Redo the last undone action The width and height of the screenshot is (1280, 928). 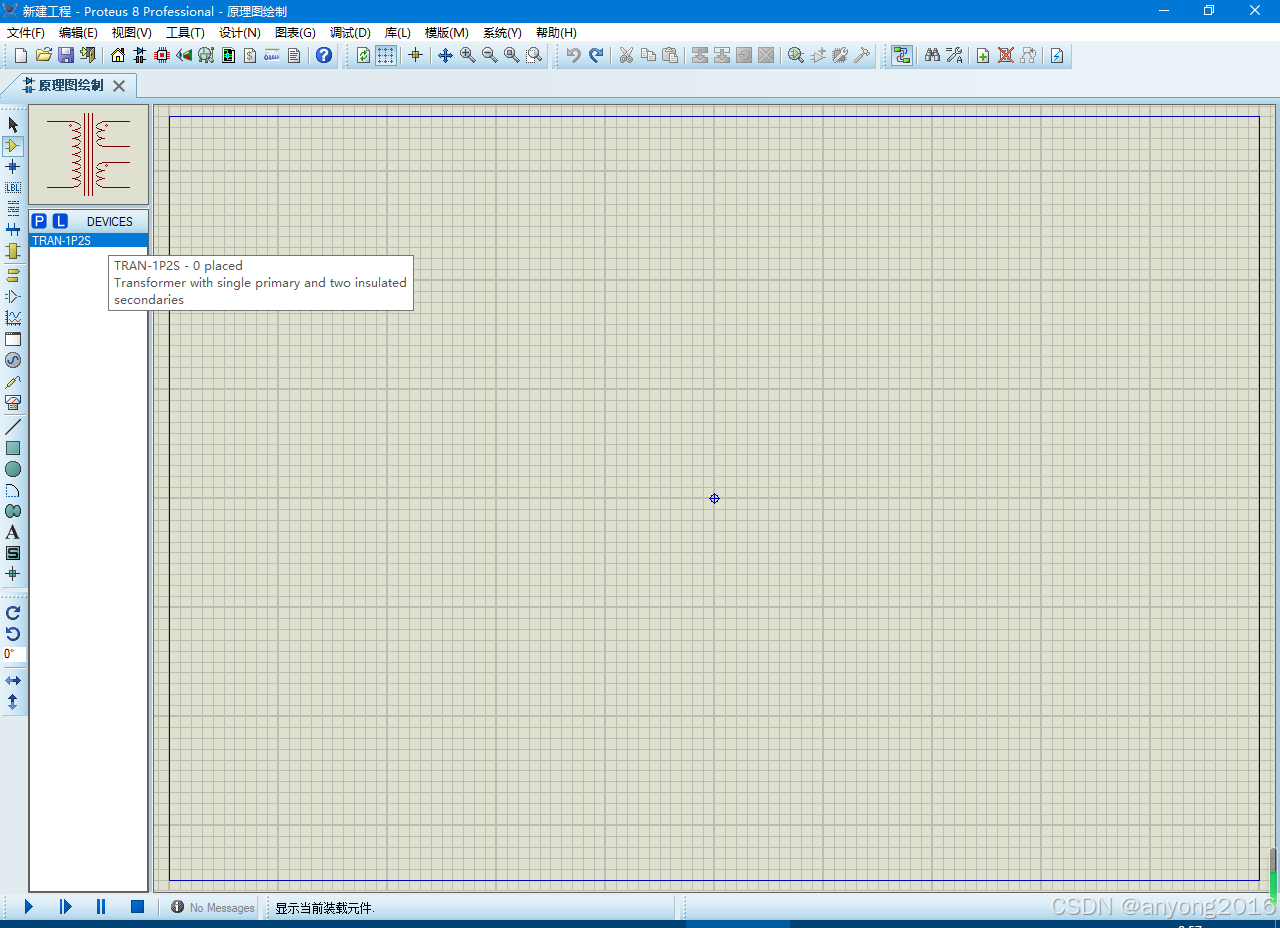tap(595, 55)
